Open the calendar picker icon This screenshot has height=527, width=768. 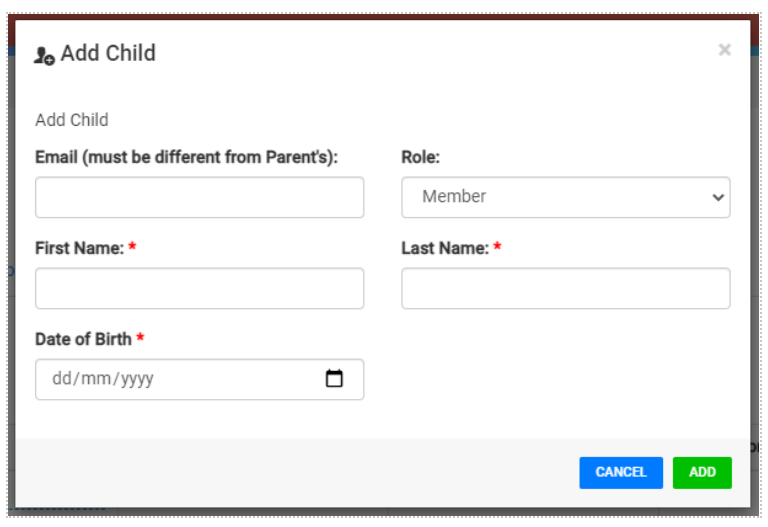pos(334,379)
